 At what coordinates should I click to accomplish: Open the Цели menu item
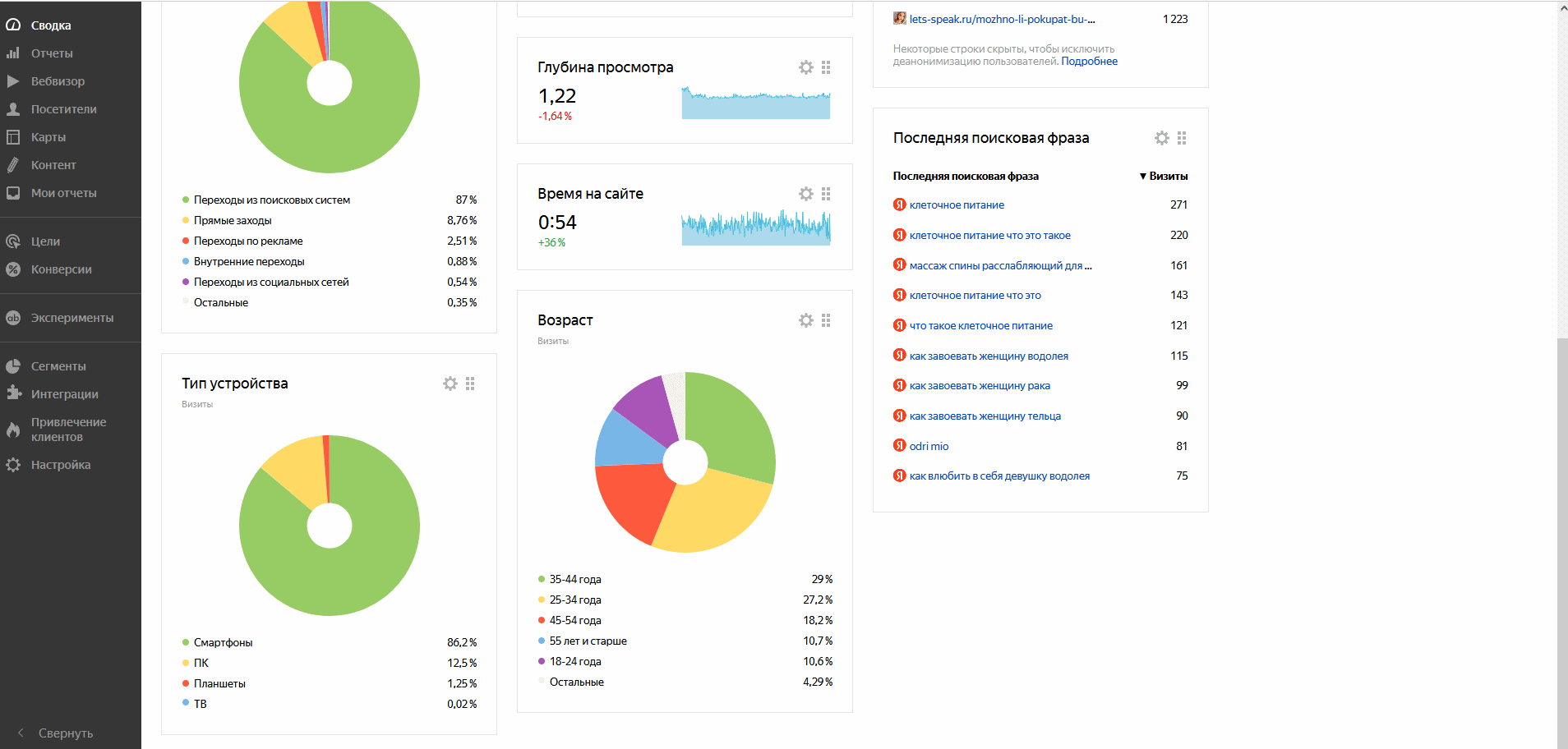point(45,241)
